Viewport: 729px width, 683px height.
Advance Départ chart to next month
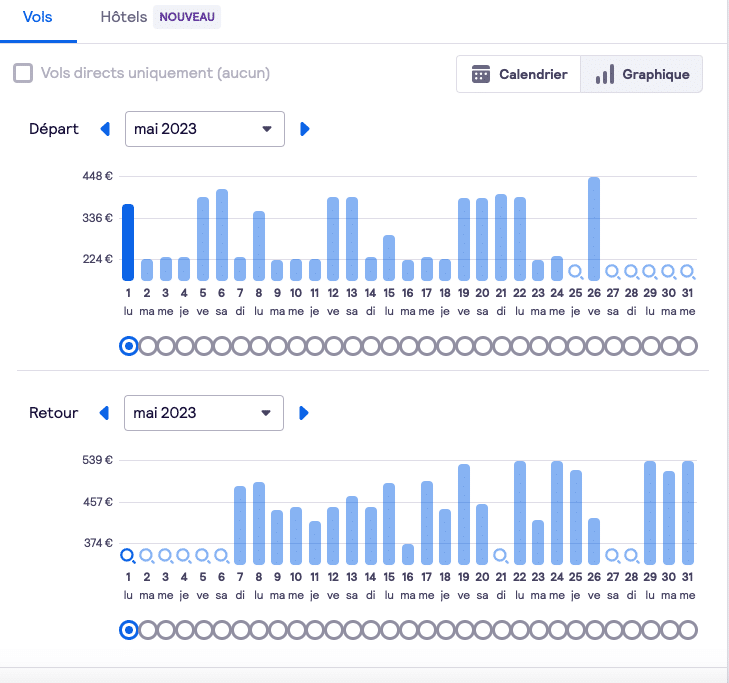tap(305, 129)
